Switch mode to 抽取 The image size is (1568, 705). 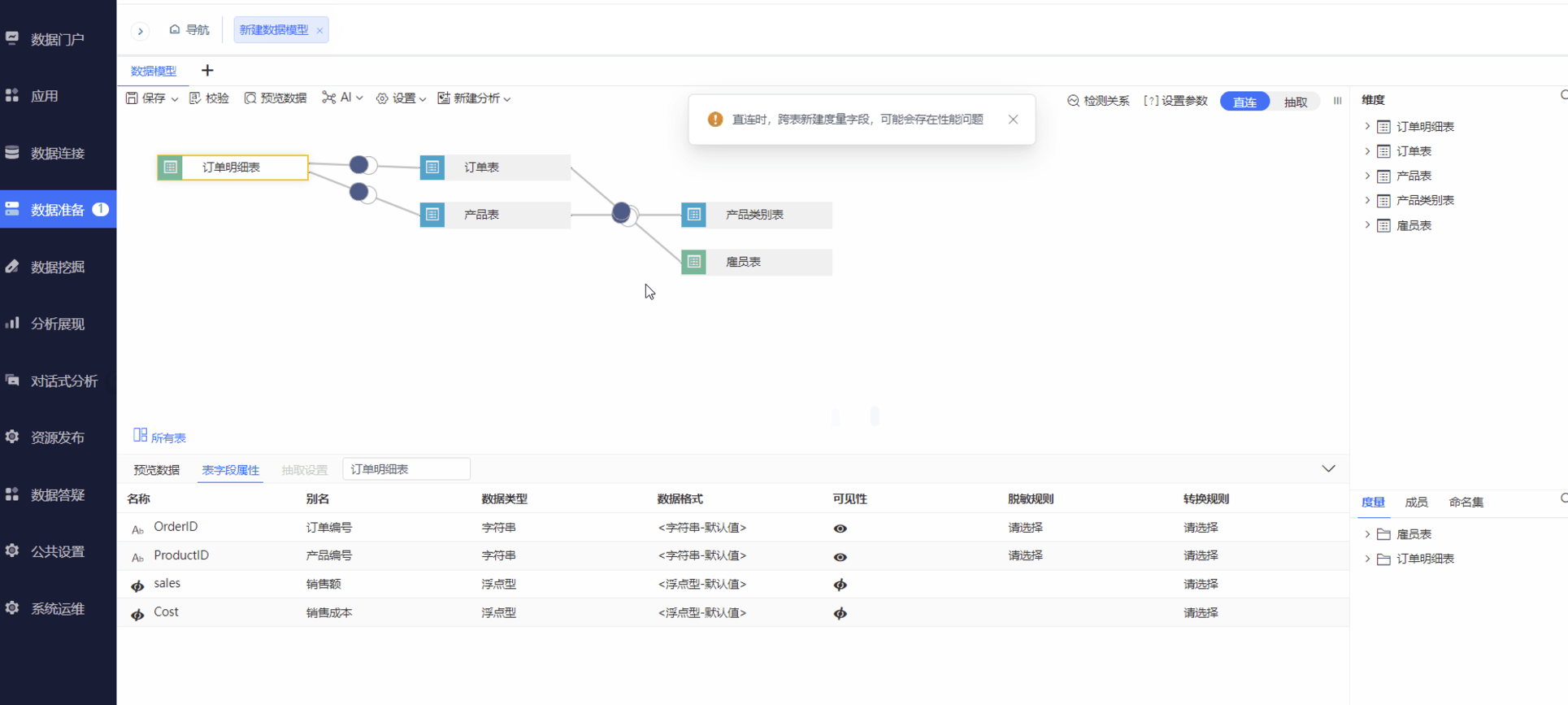tap(1296, 102)
